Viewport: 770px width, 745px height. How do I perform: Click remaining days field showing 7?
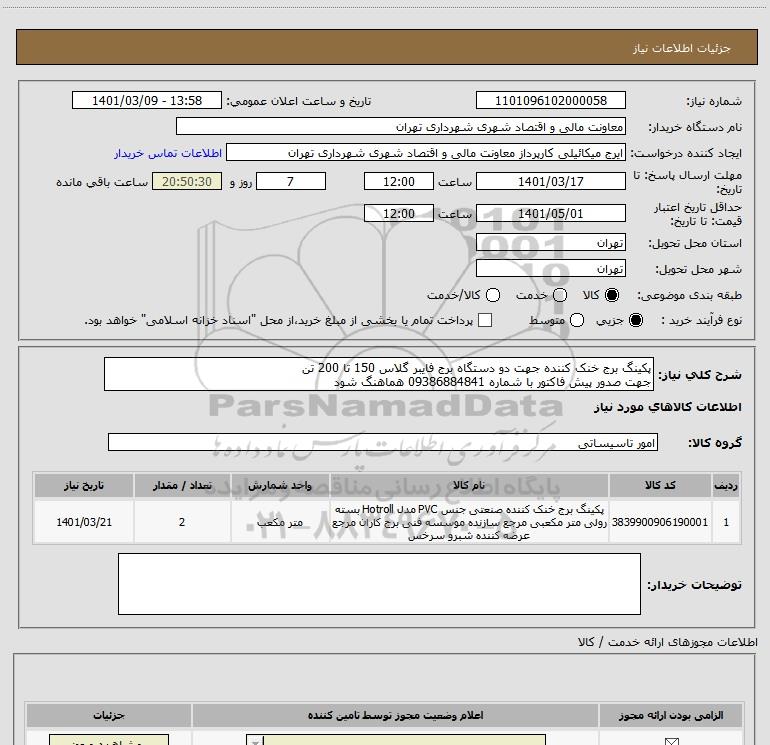pos(291,181)
